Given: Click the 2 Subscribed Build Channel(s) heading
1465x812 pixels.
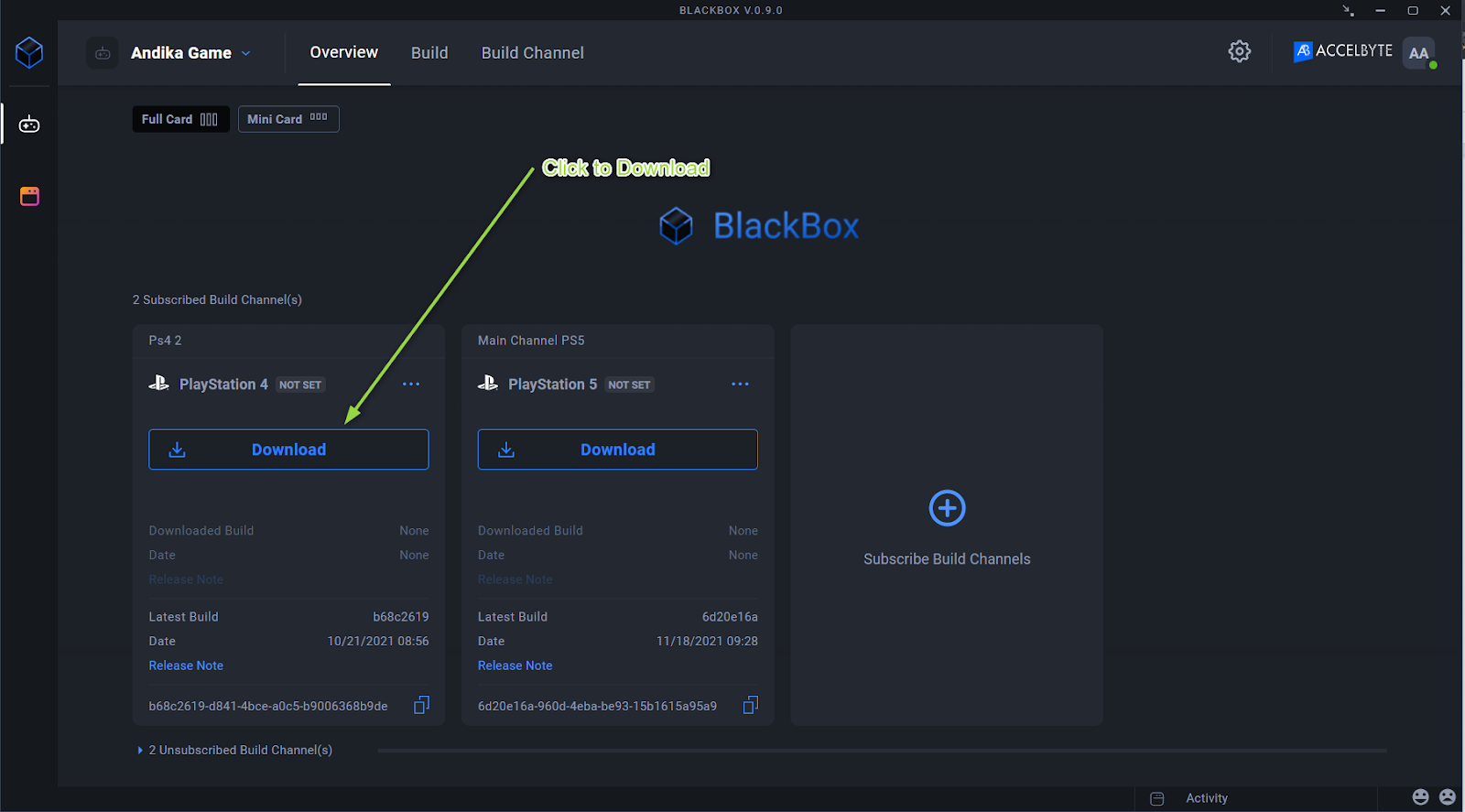Looking at the screenshot, I should tap(217, 299).
